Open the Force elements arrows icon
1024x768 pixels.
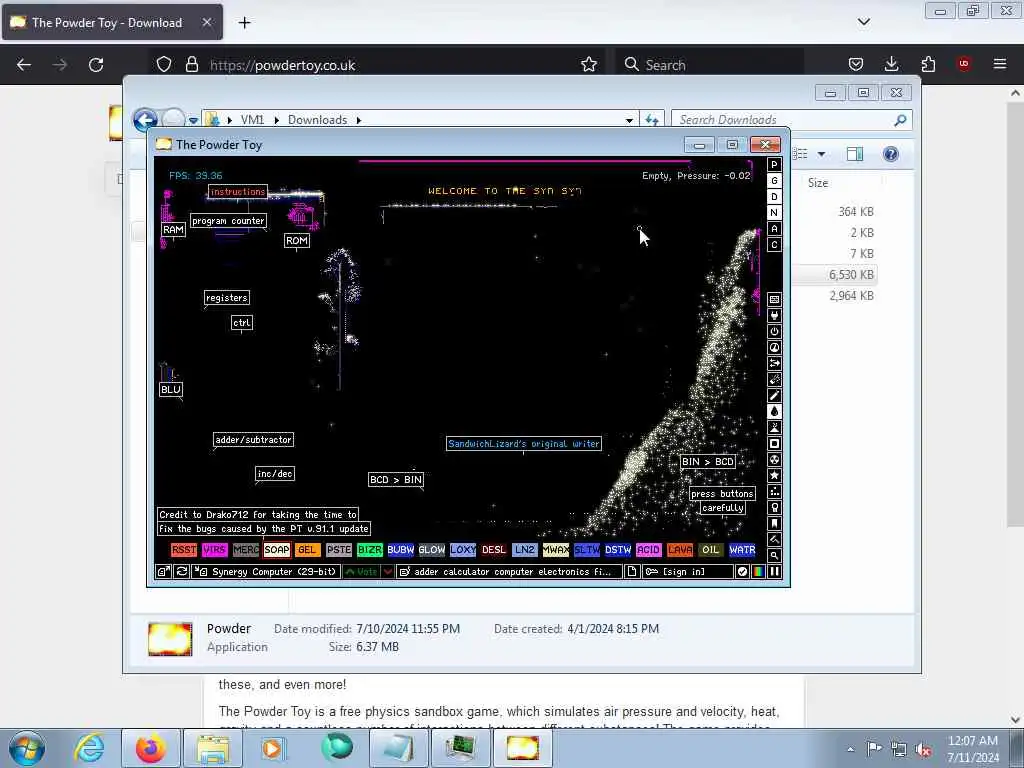(x=775, y=363)
